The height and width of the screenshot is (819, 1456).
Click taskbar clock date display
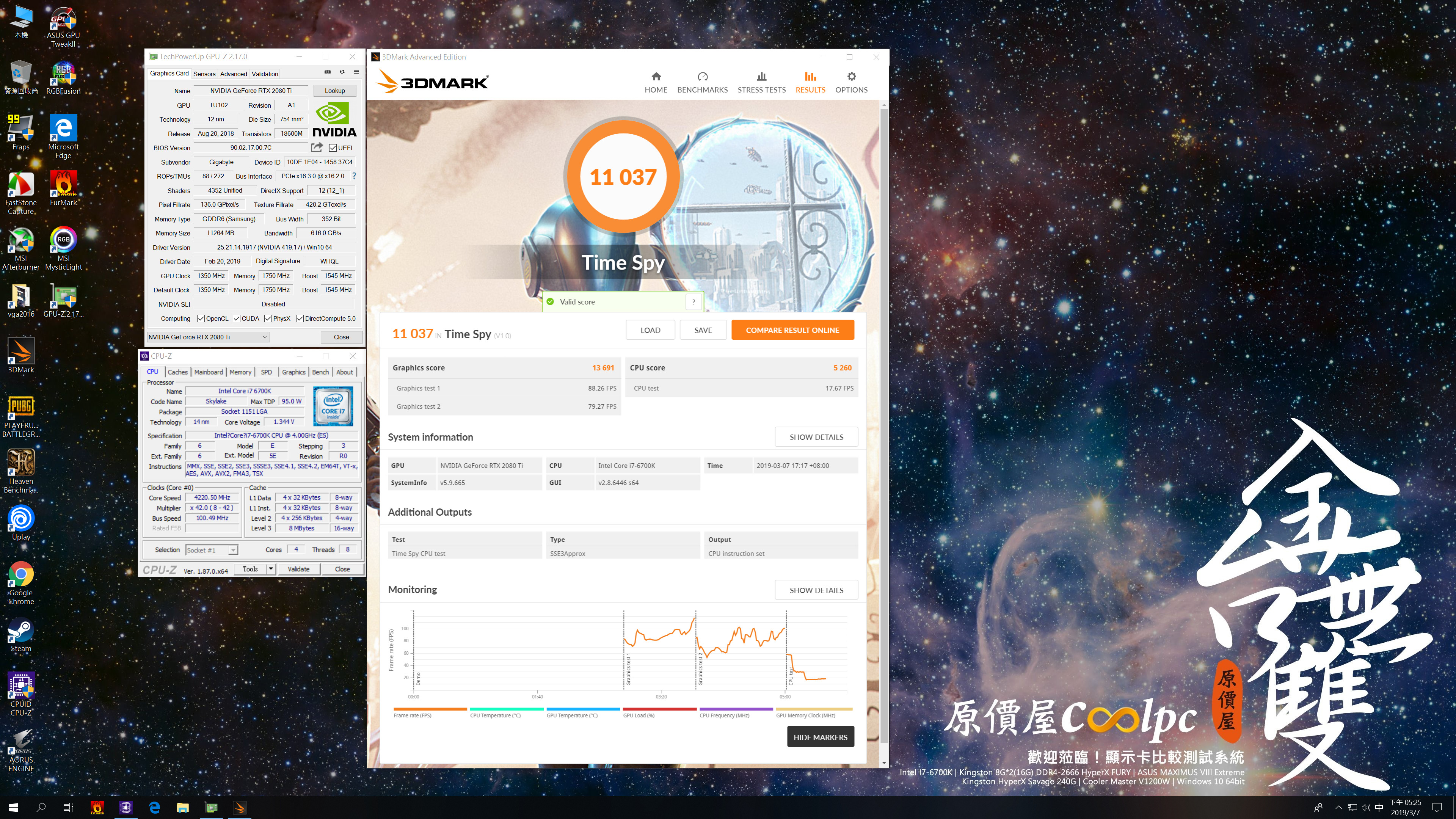[x=1405, y=808]
